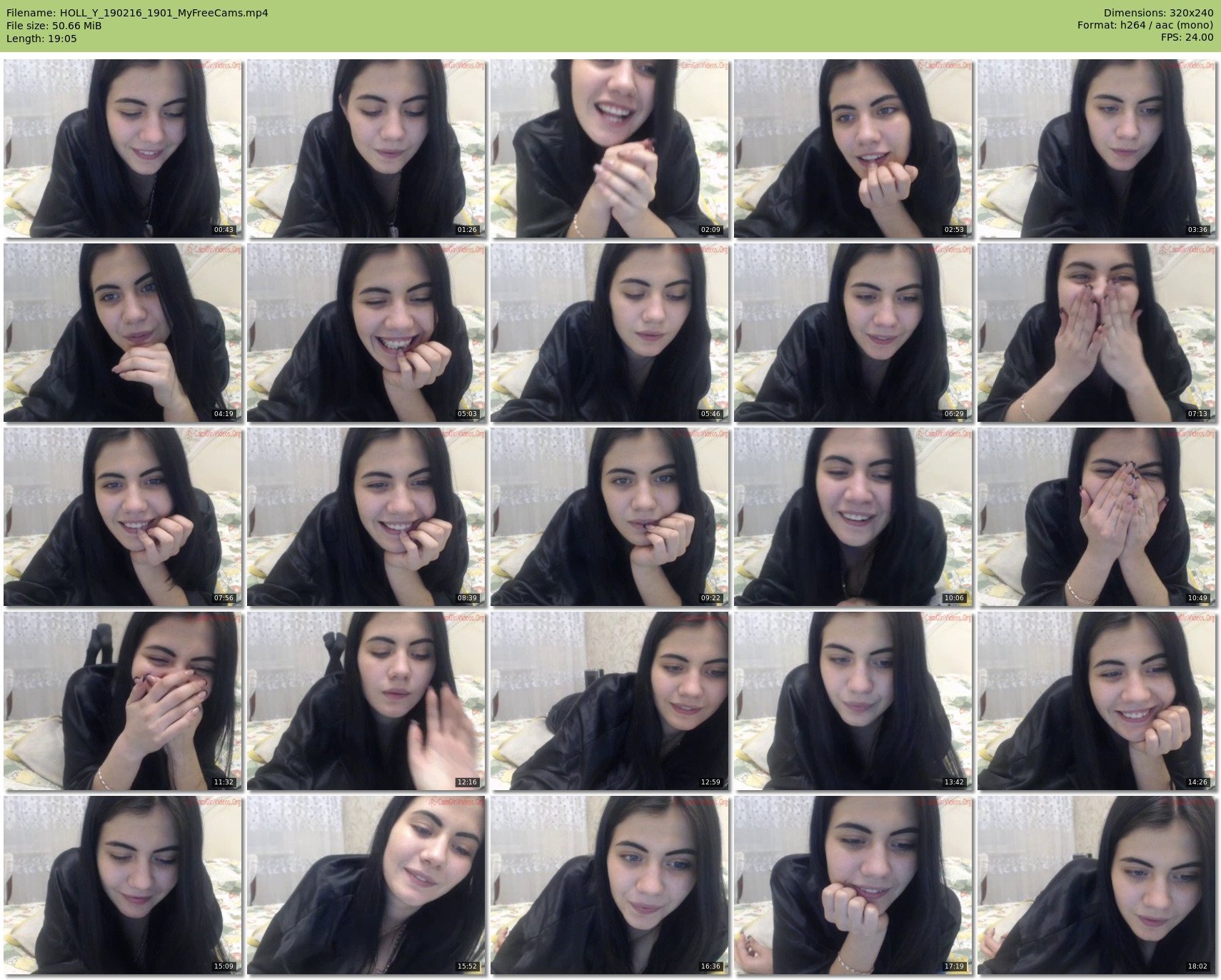This screenshot has width=1221, height=980.
Task: Open the thumbnail stamped 15:52
Action: point(366,885)
